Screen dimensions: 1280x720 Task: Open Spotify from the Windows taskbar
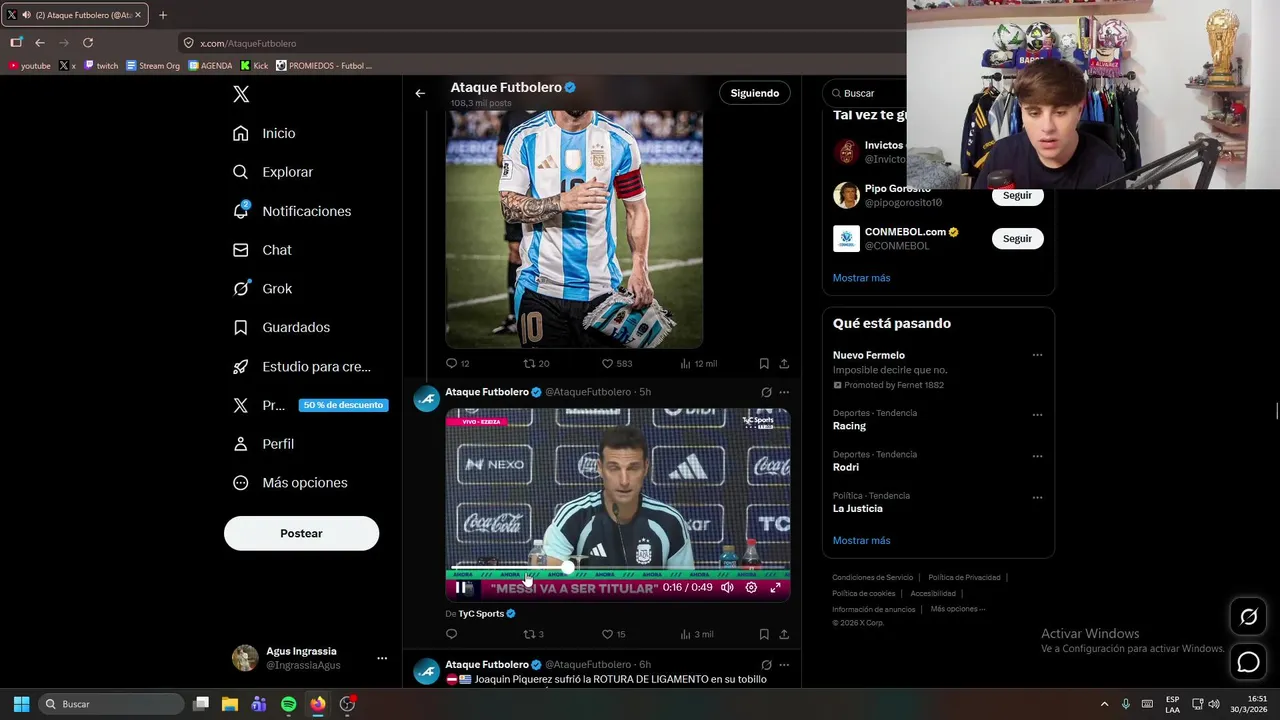click(x=288, y=704)
